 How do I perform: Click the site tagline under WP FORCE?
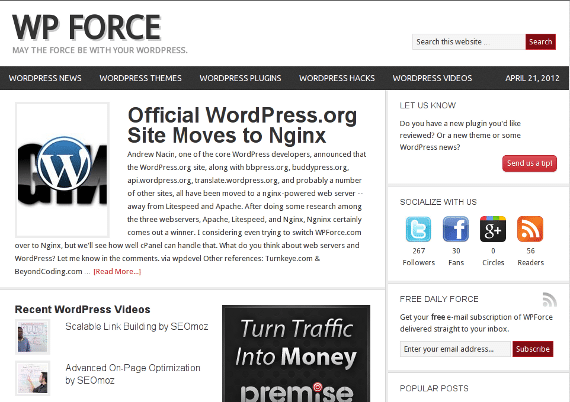(100, 50)
